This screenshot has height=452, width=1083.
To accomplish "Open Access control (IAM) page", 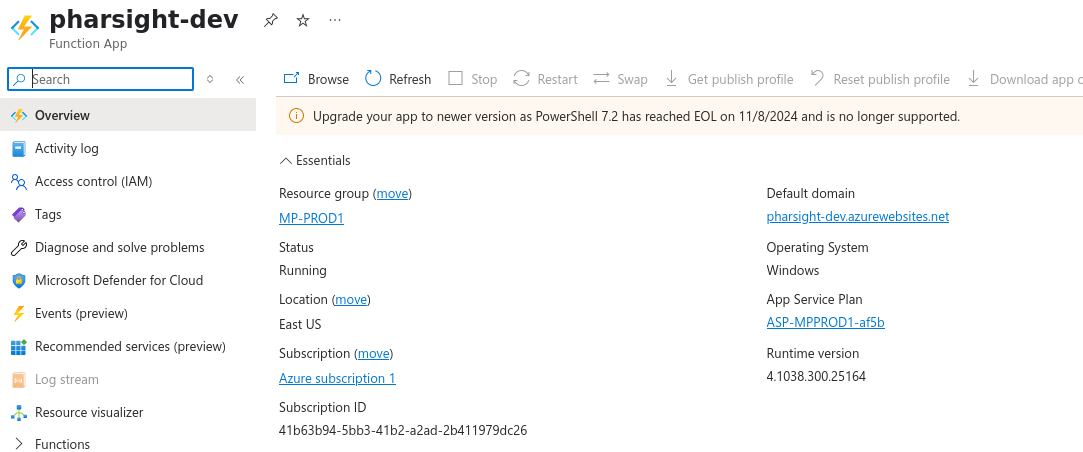I will point(93,181).
